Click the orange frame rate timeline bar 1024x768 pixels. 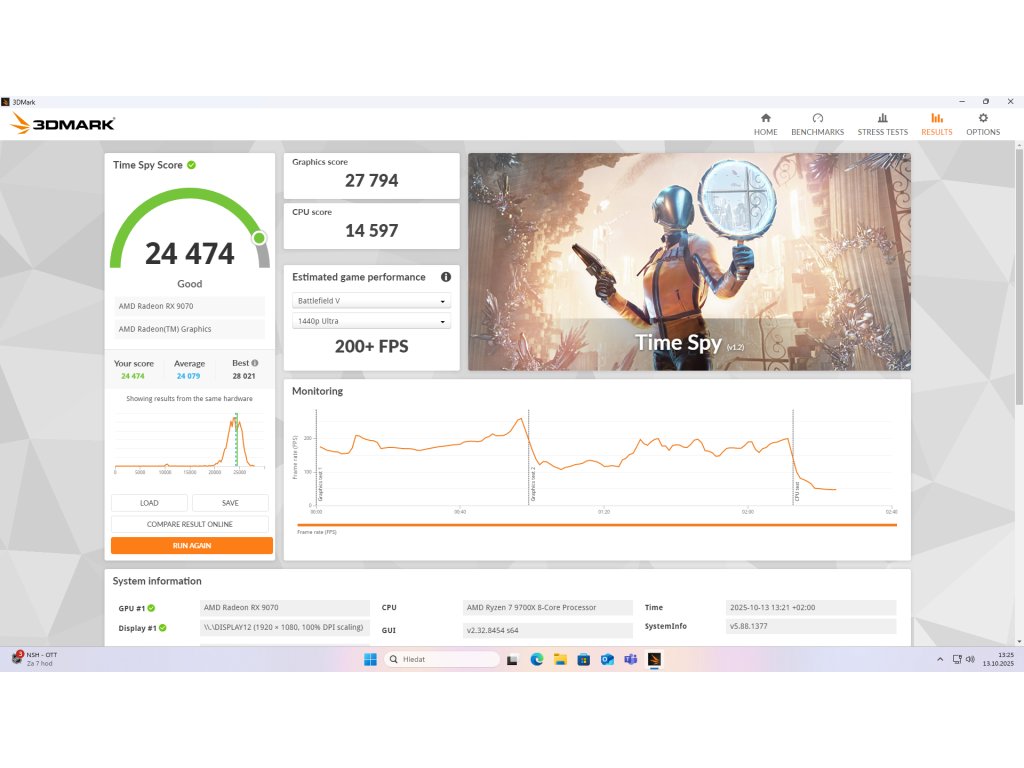point(597,525)
